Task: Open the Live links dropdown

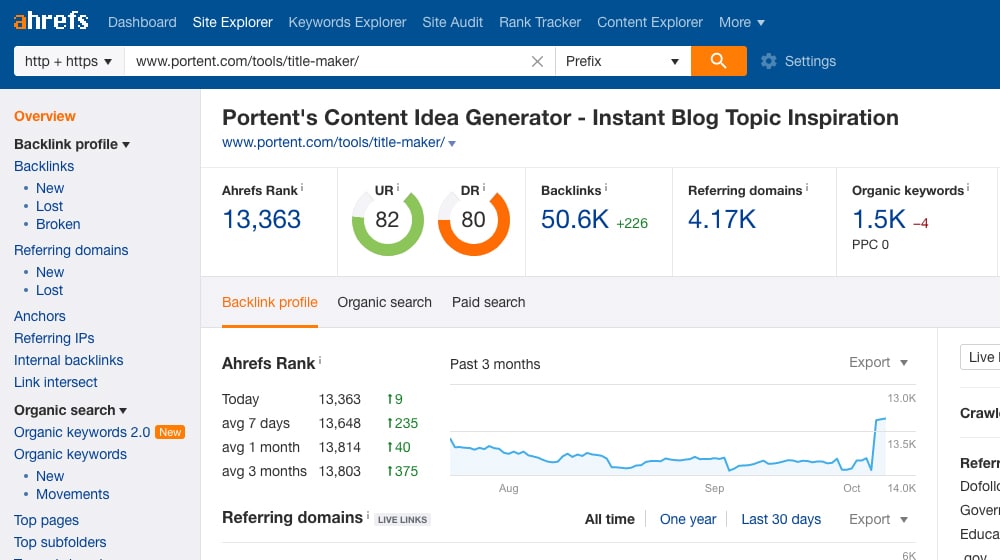Action: point(980,357)
